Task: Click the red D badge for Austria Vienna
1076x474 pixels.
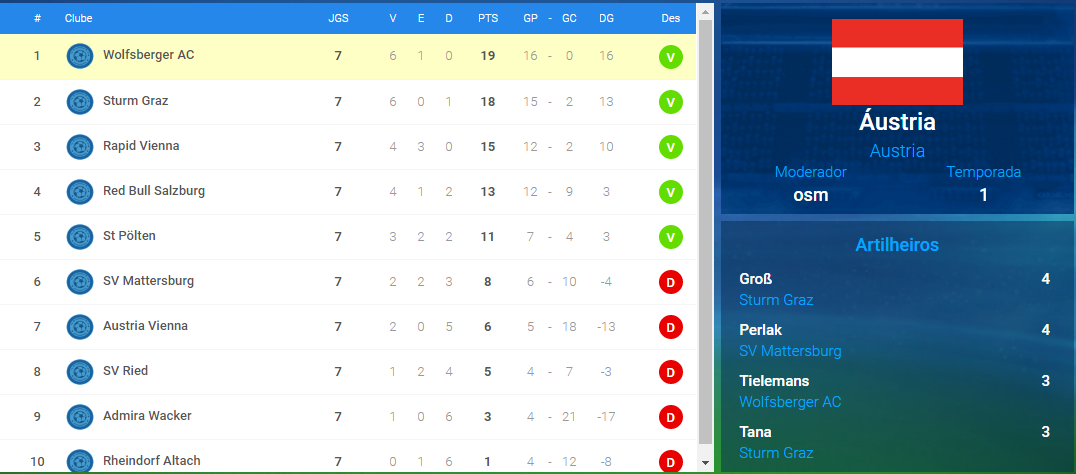Action: click(670, 327)
